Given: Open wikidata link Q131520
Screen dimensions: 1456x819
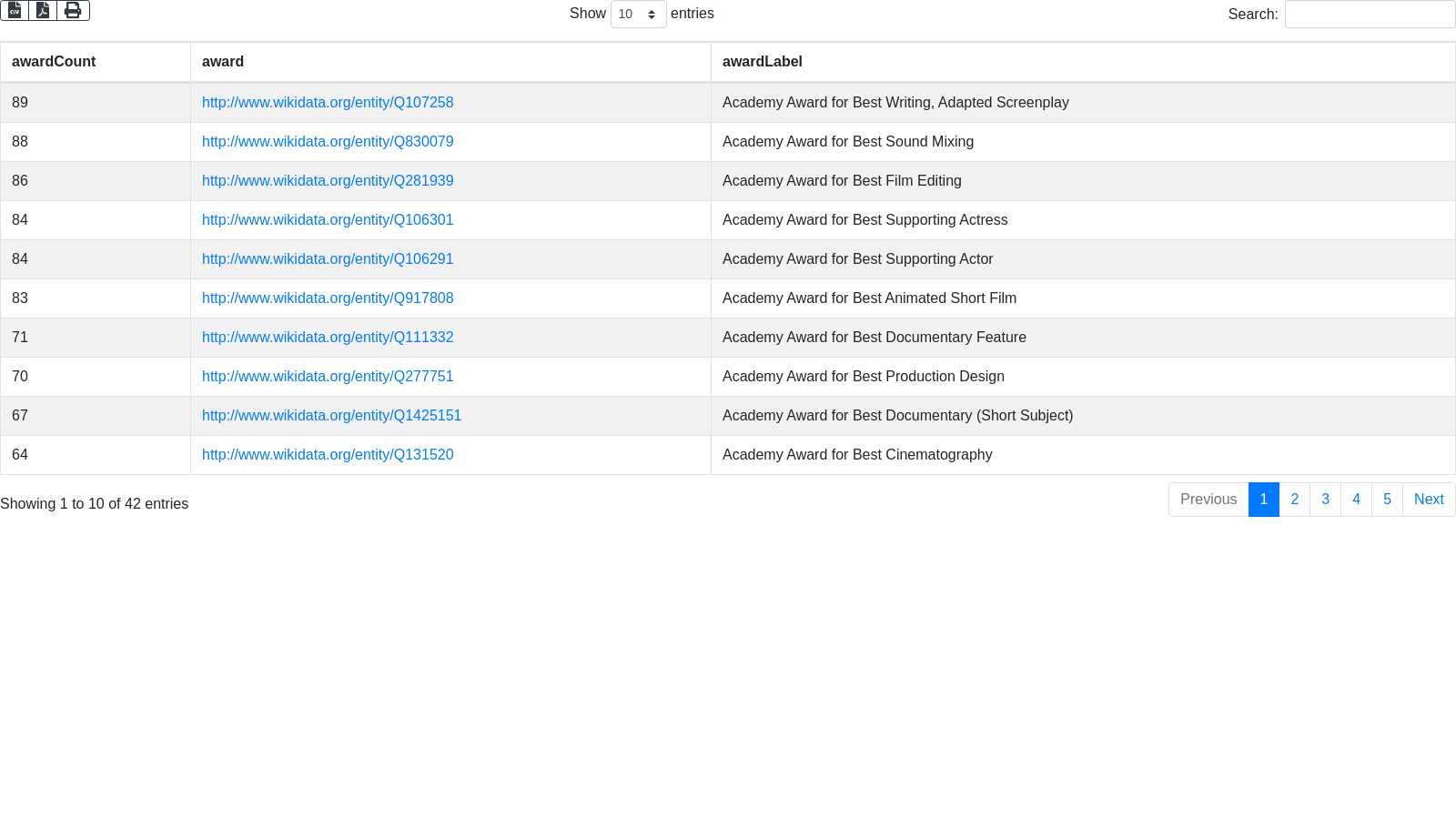Looking at the screenshot, I should [328, 455].
